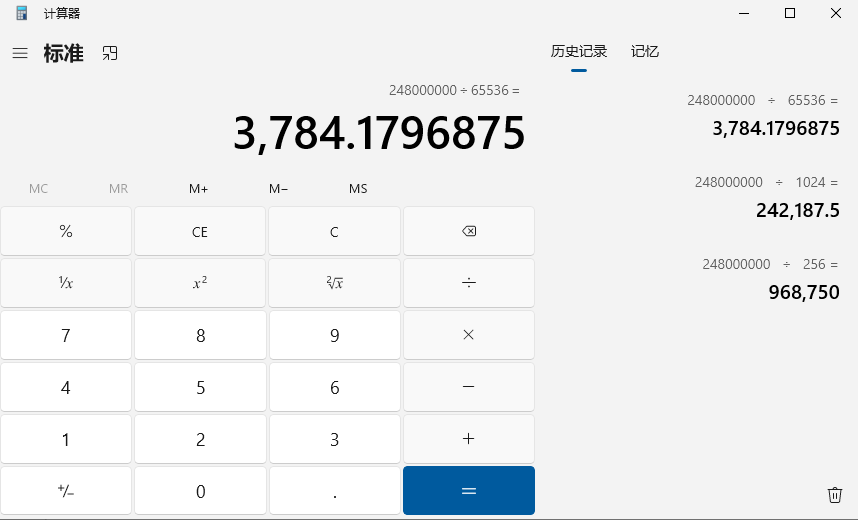Viewport: 858px width, 520px height.
Task: Click the number 6 key
Action: coord(335,387)
